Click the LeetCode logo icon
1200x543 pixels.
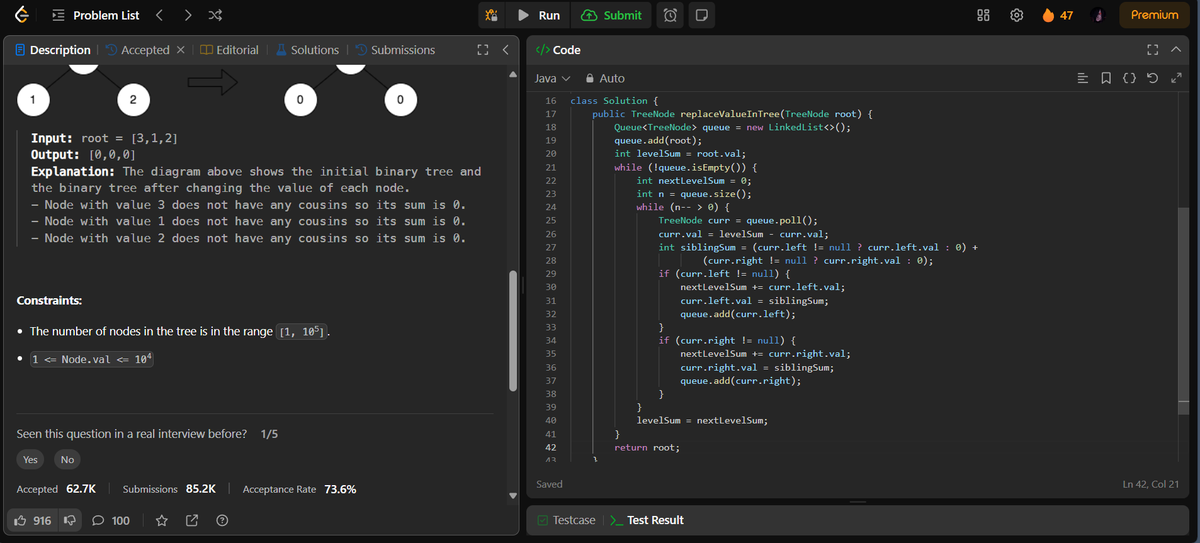pos(21,15)
